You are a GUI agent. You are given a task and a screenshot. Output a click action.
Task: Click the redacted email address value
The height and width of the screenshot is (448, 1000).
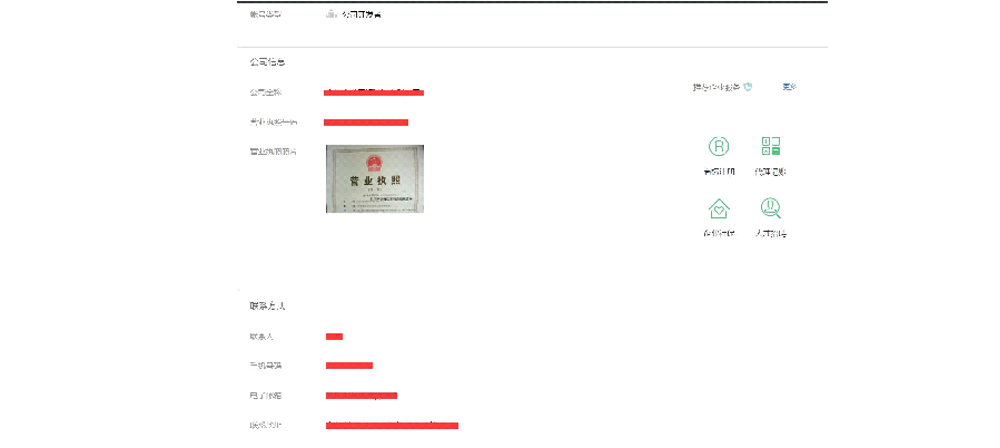[361, 395]
